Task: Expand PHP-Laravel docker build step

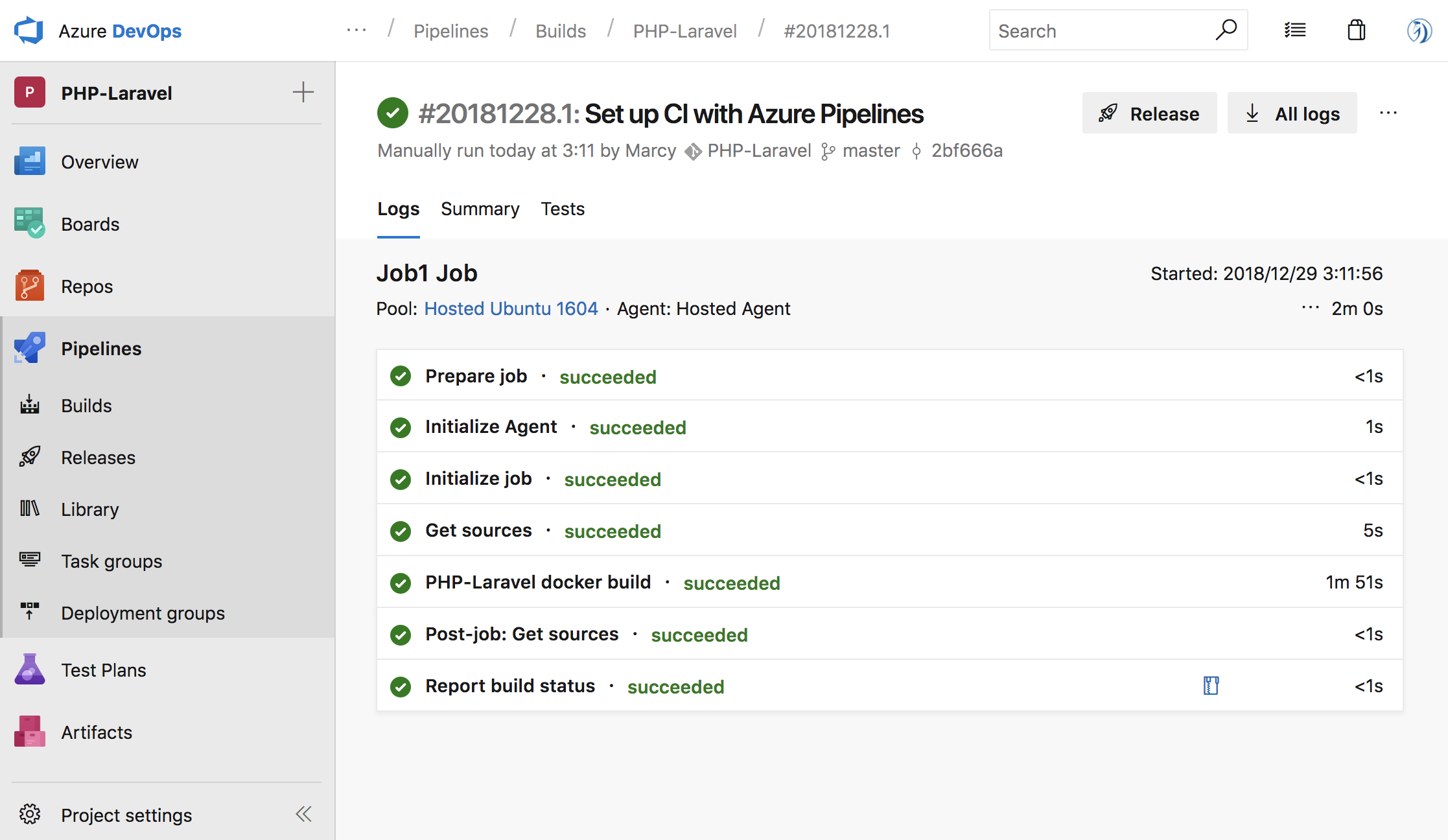Action: [538, 582]
